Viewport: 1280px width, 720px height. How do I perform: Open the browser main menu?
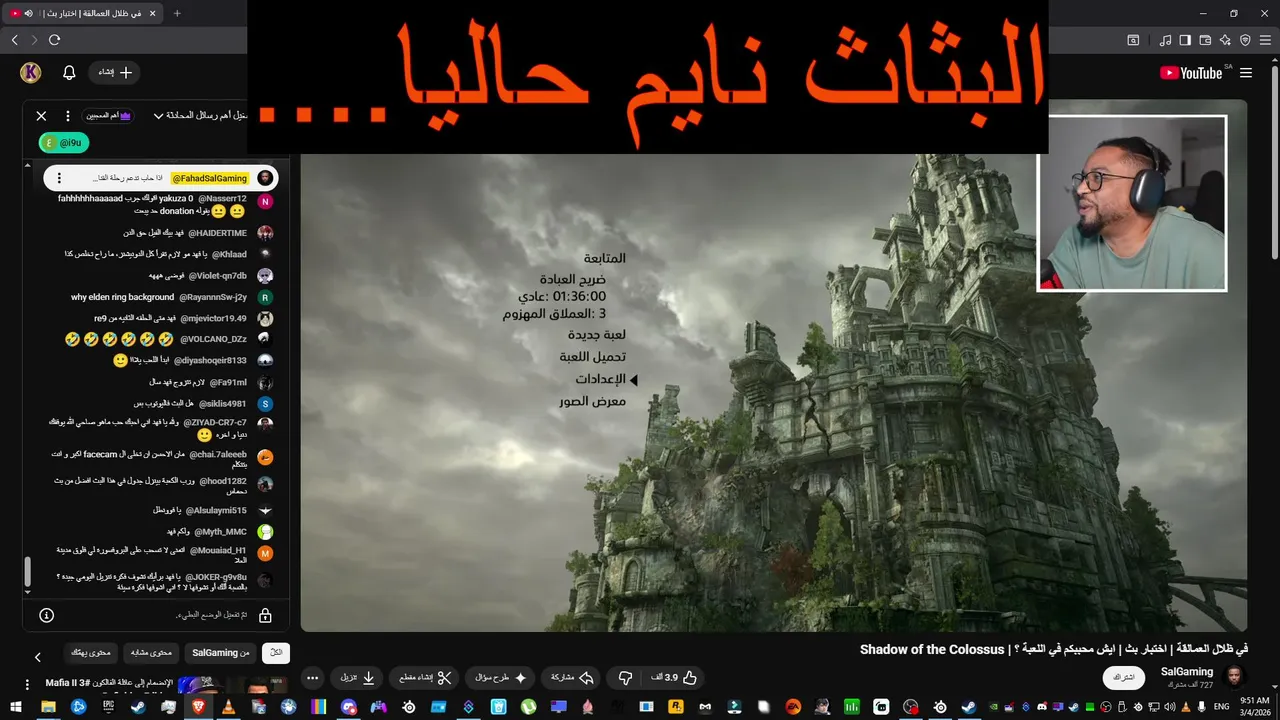(1265, 40)
